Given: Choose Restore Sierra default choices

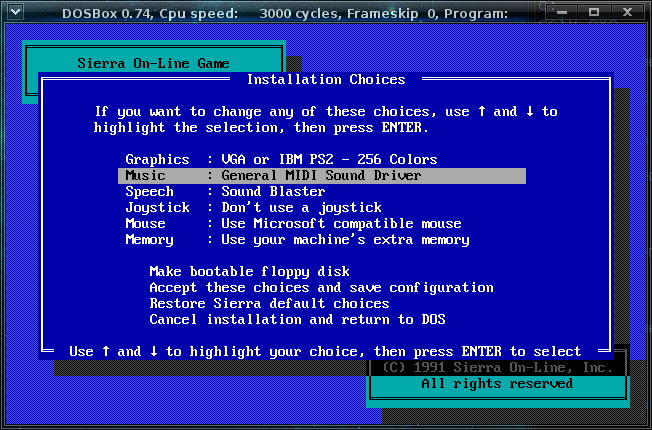Looking at the screenshot, I should (269, 304).
